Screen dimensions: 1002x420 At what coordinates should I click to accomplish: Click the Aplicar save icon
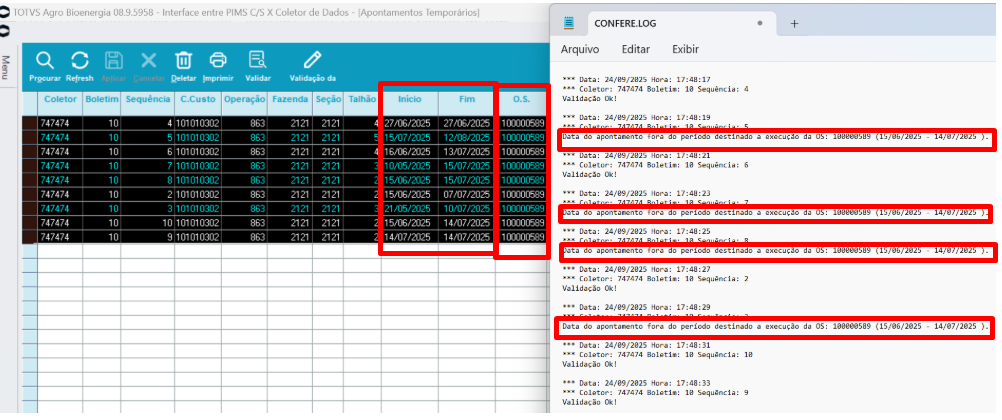click(x=114, y=60)
